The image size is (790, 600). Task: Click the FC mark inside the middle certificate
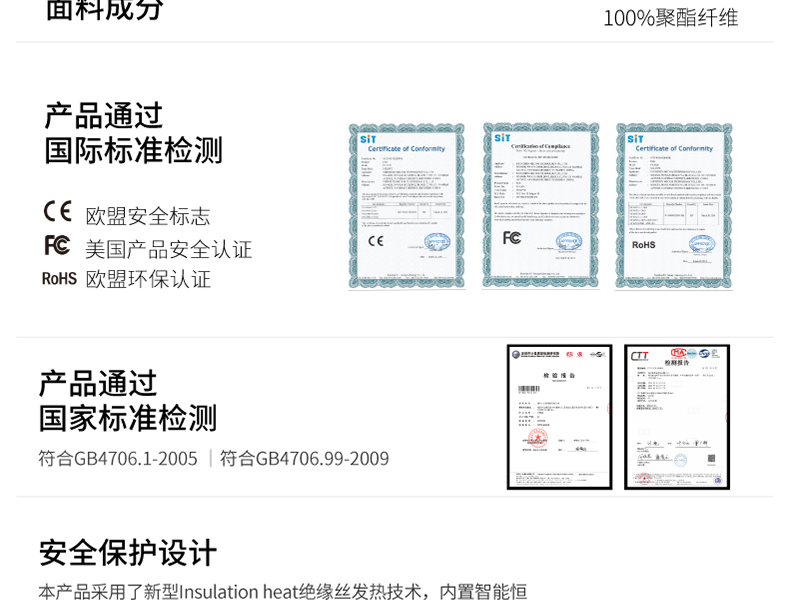(512, 237)
